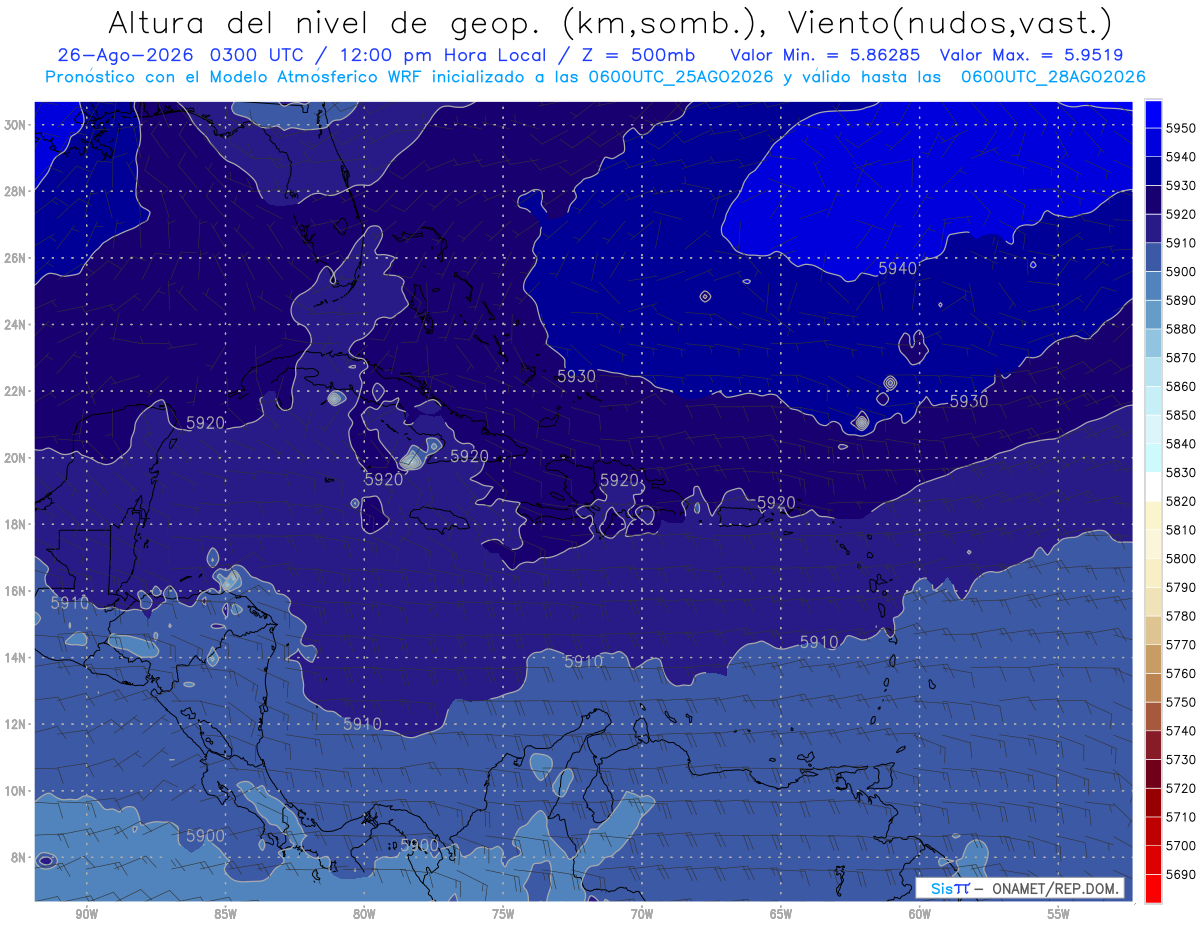This screenshot has width=1200, height=927.
Task: Click the 75W longitude axis label
Action: [x=503, y=915]
